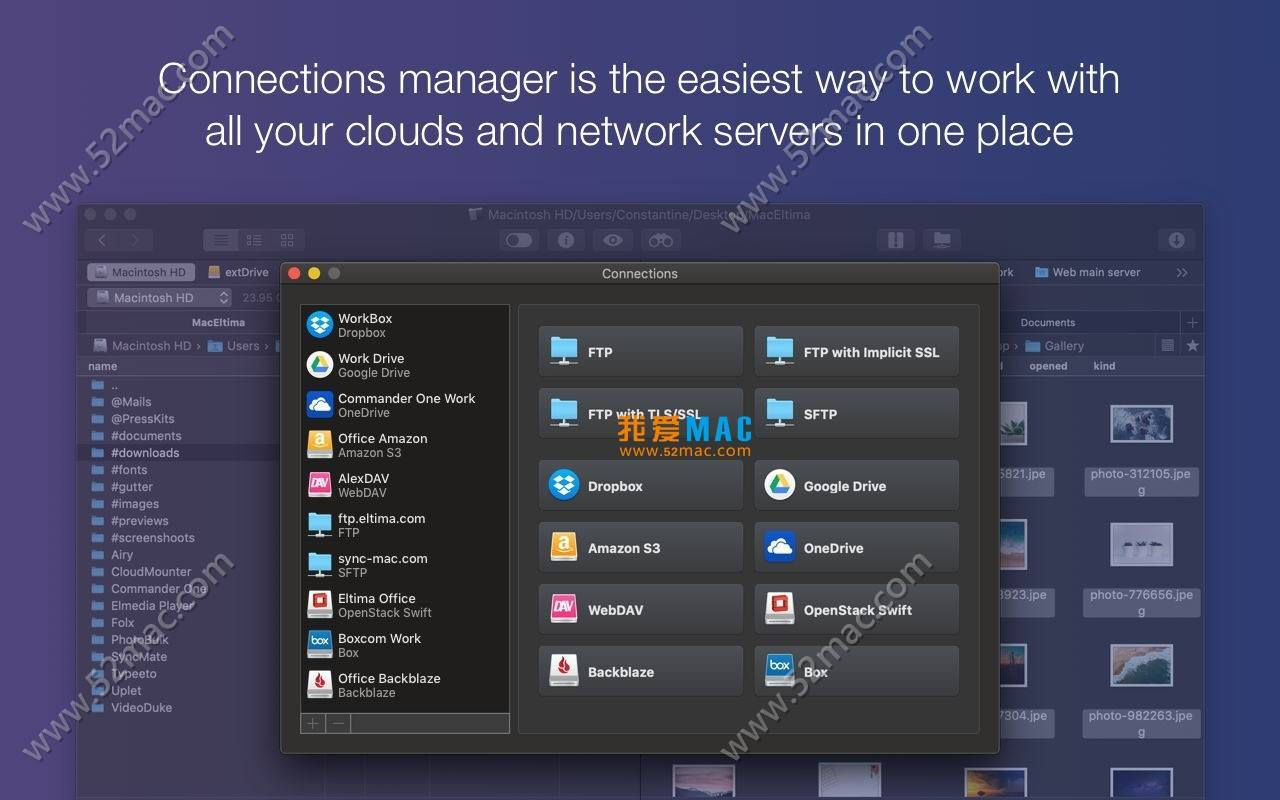Add a new Backblaze connection

[x=641, y=671]
